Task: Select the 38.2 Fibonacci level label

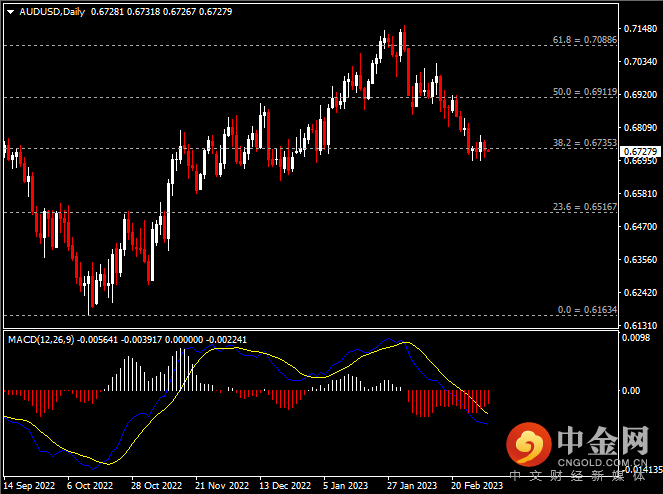Action: click(583, 143)
